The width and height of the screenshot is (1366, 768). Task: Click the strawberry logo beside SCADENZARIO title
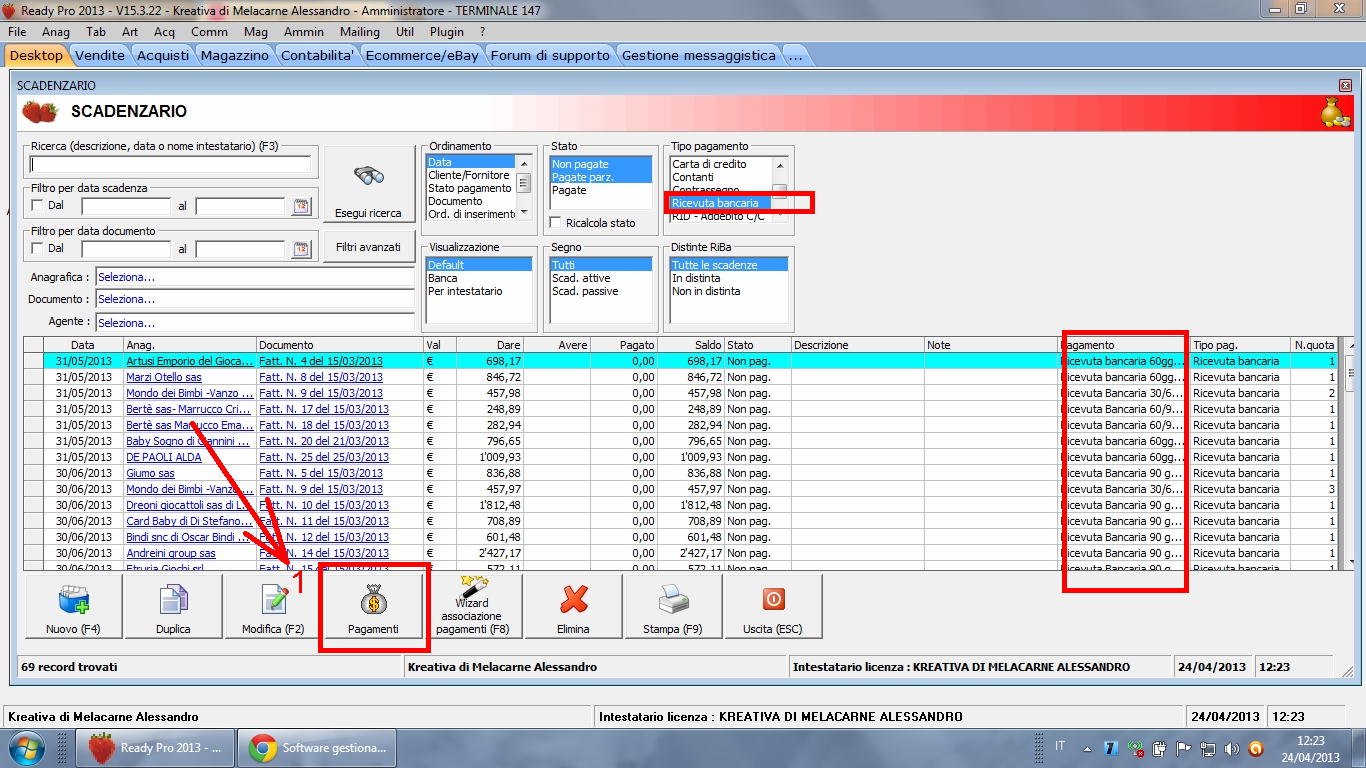click(x=40, y=112)
